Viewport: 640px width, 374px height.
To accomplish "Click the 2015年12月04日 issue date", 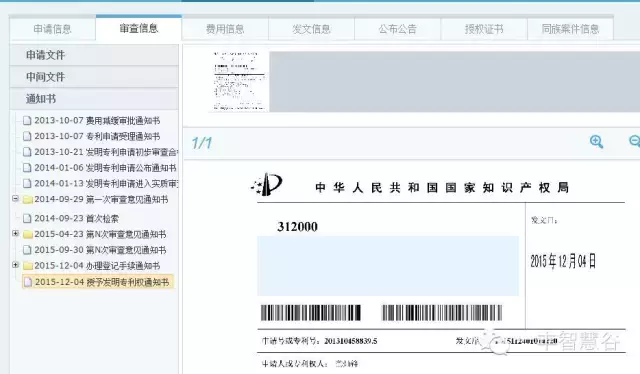I will pyautogui.click(x=563, y=261).
